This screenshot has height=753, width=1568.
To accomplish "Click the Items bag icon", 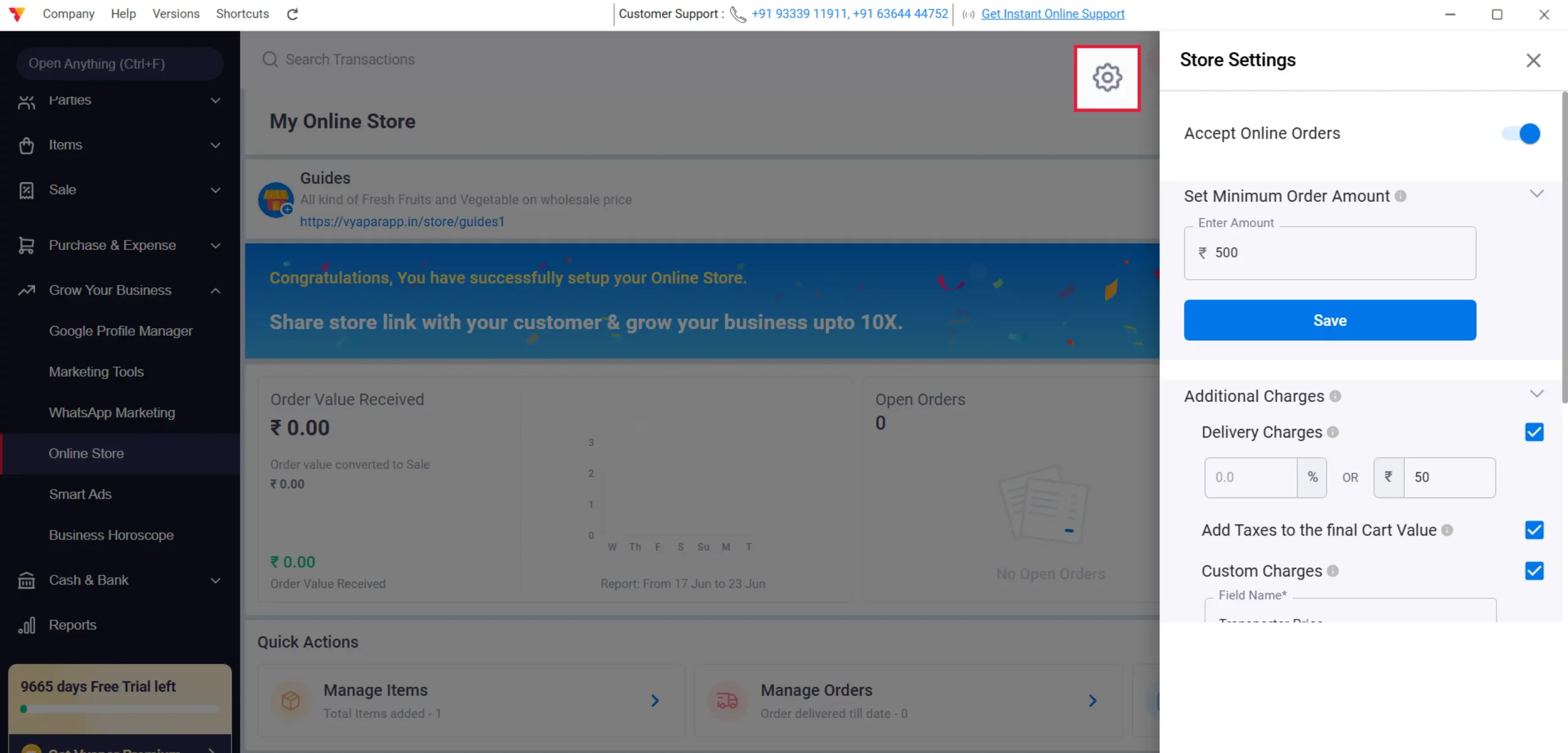I will point(26,145).
